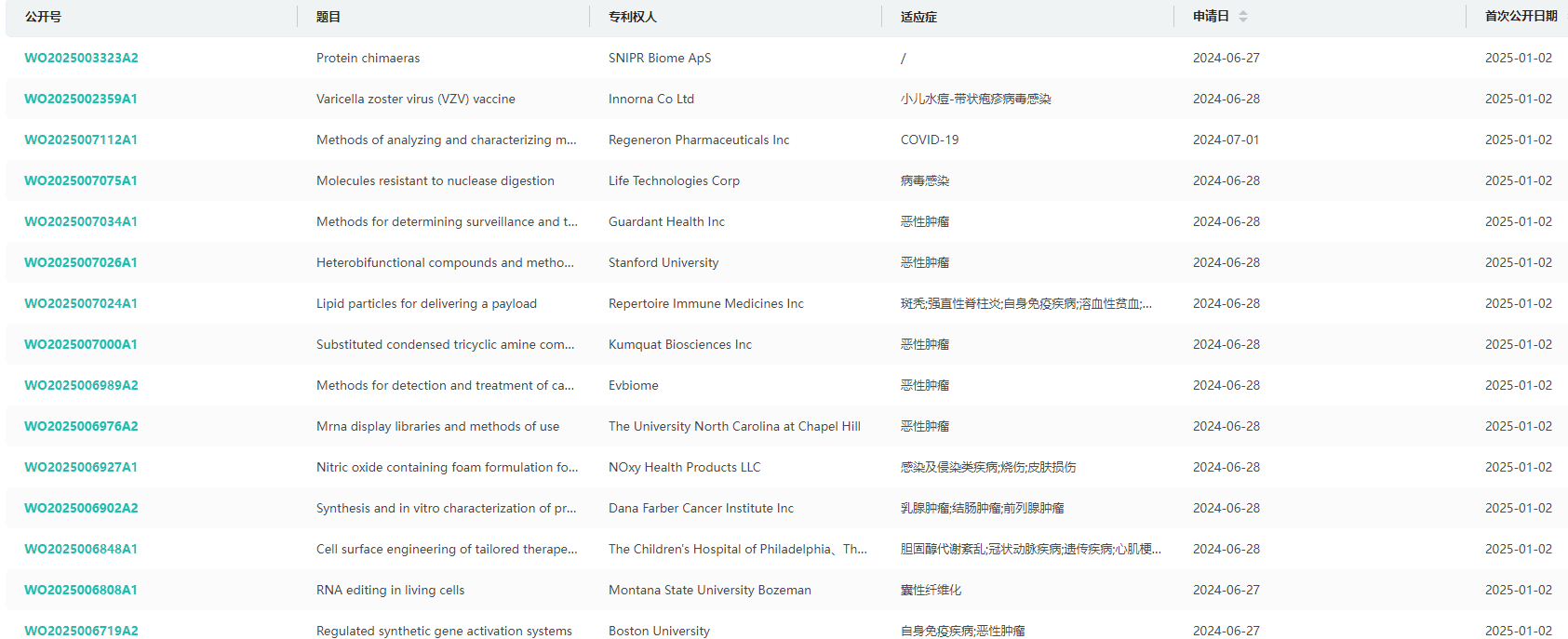Click patentee 'Montana State University Bozeman'
The height and width of the screenshot is (639, 1568).
point(710,590)
